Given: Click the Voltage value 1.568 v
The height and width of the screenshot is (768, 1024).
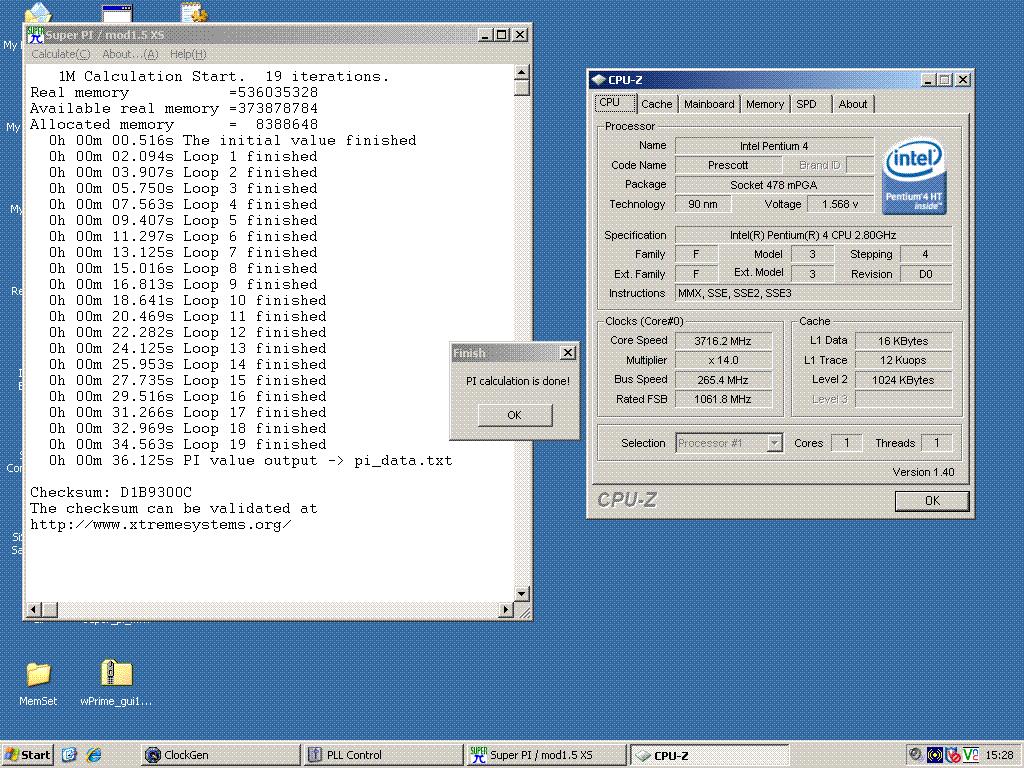Looking at the screenshot, I should pyautogui.click(x=840, y=204).
